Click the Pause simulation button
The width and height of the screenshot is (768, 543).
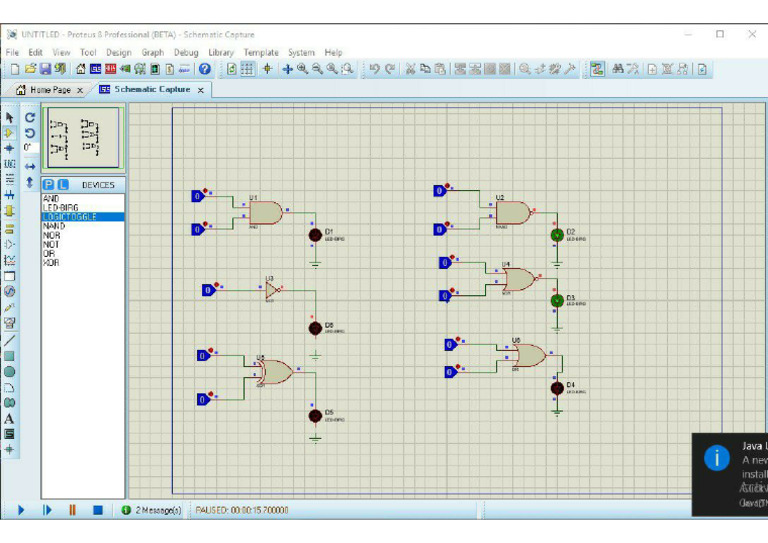click(x=72, y=510)
